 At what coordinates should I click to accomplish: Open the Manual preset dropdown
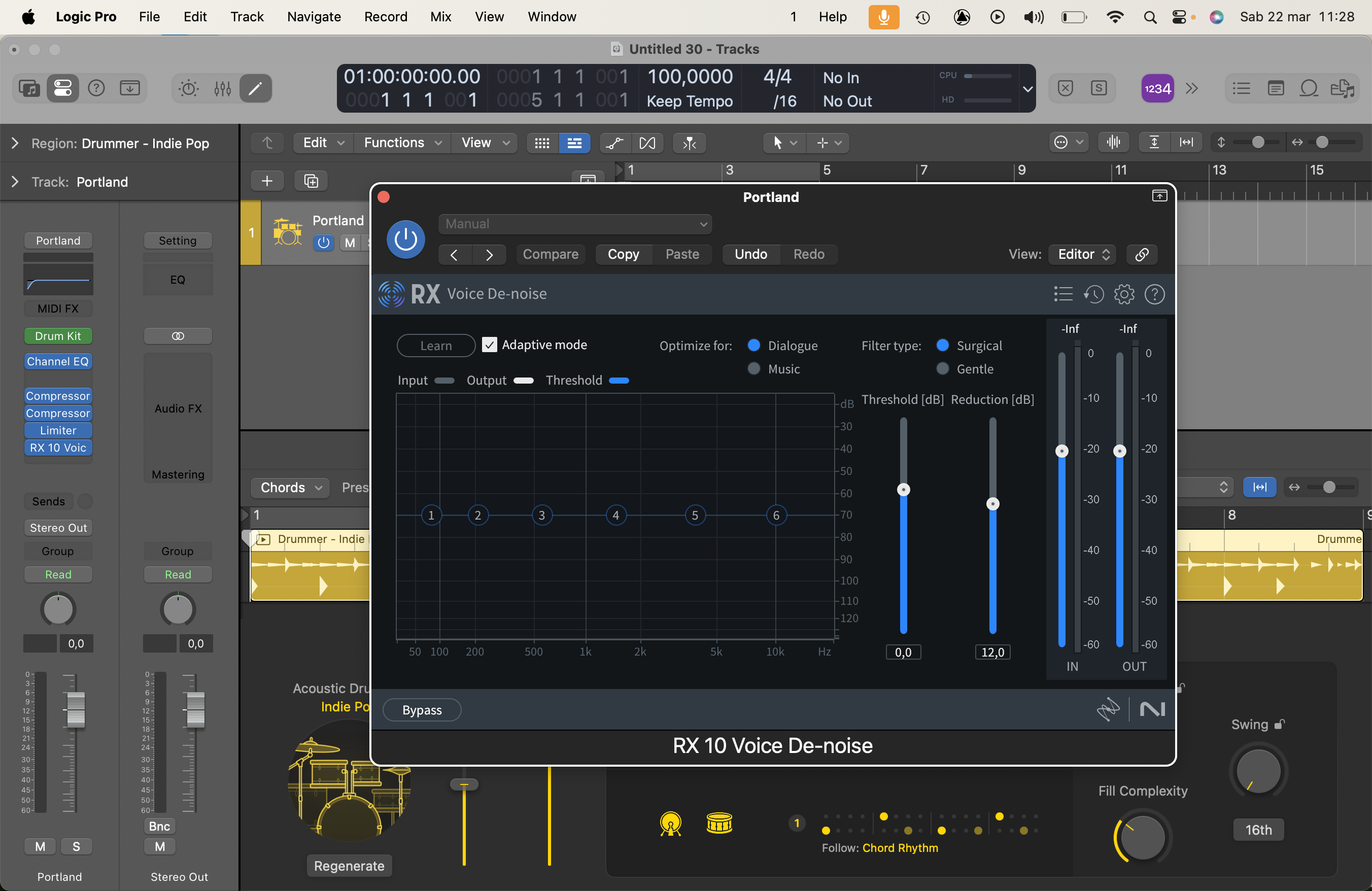click(x=575, y=224)
